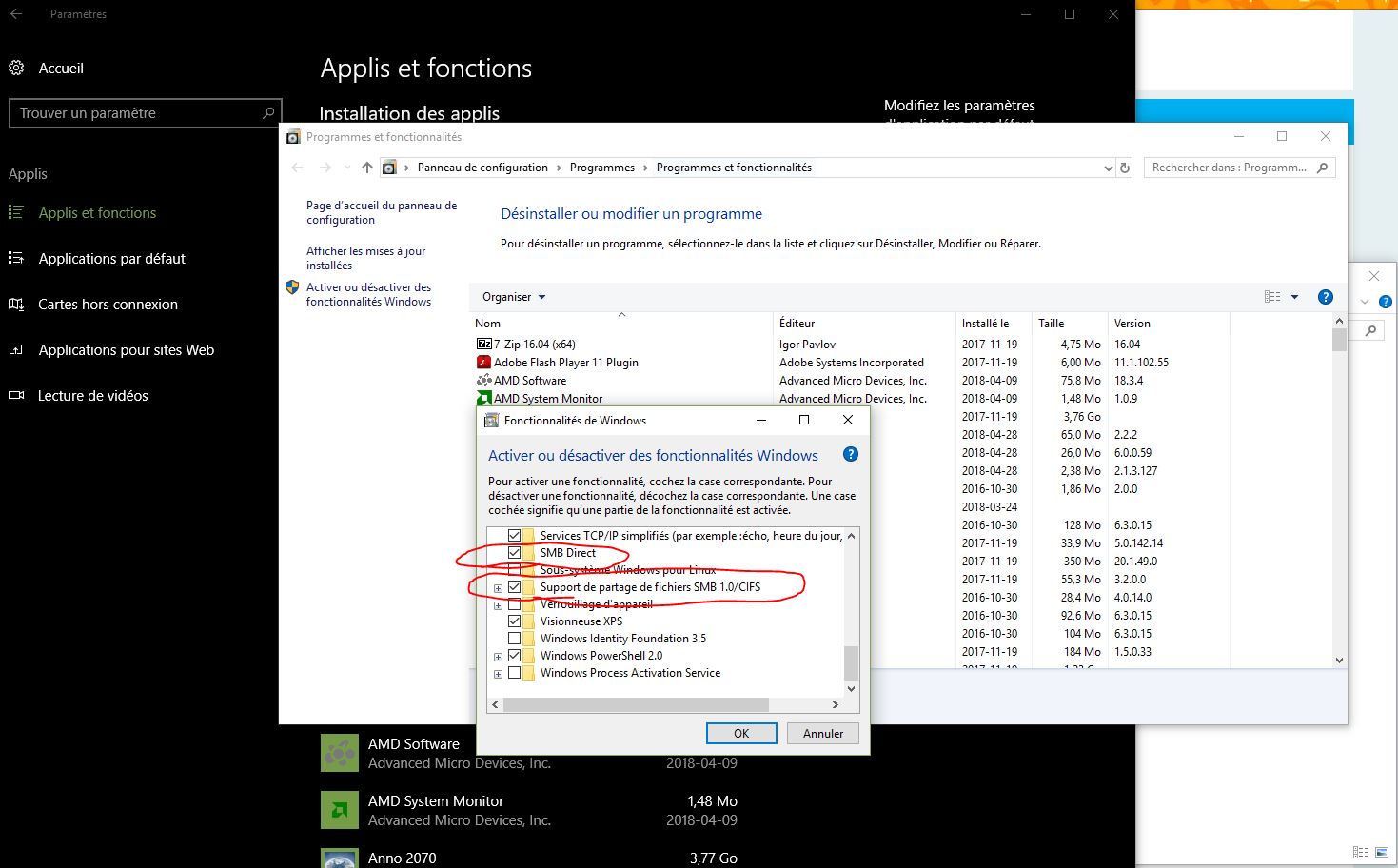Click the back arrow in Paramètres window
Image resolution: width=1398 pixels, height=868 pixels.
pos(16,14)
